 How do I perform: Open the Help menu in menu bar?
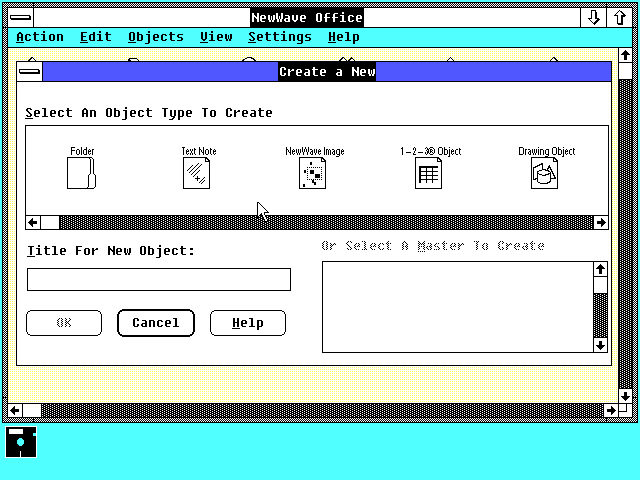[x=344, y=37]
